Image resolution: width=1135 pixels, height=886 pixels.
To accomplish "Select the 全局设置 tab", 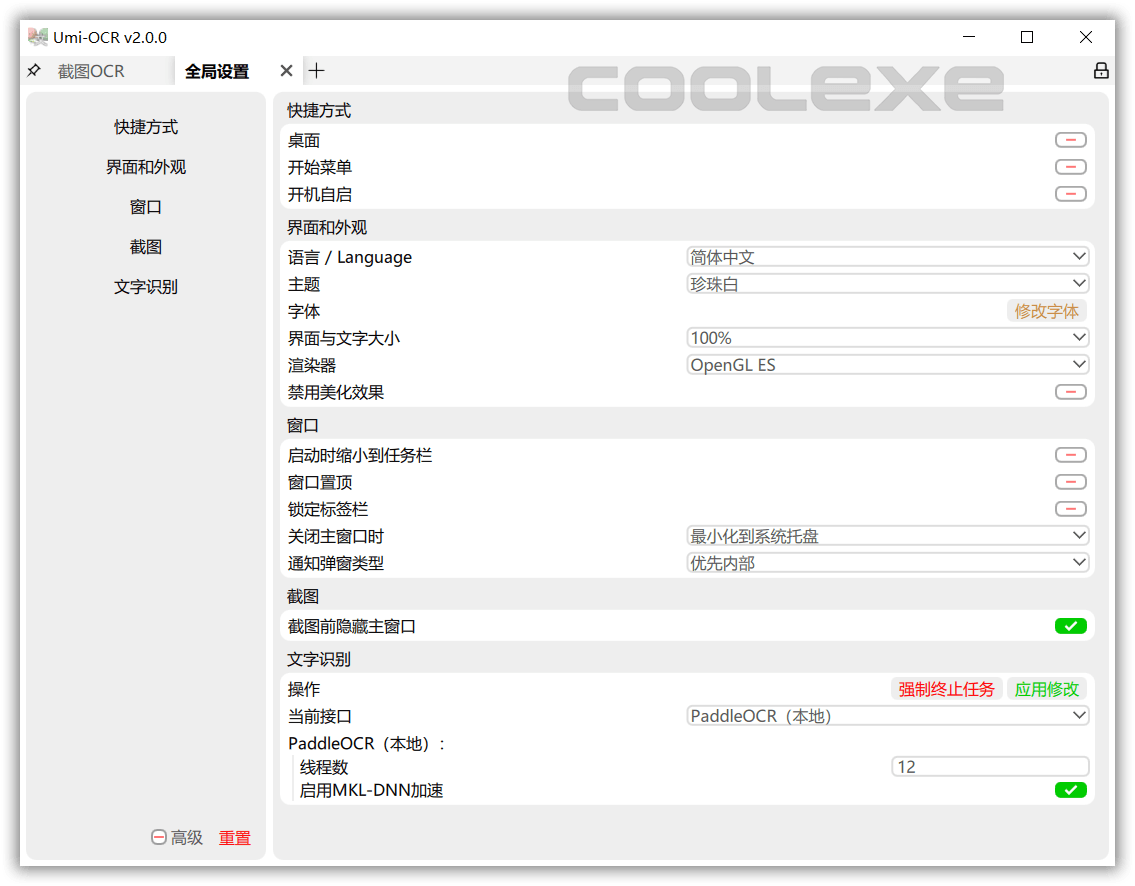I will coord(218,70).
